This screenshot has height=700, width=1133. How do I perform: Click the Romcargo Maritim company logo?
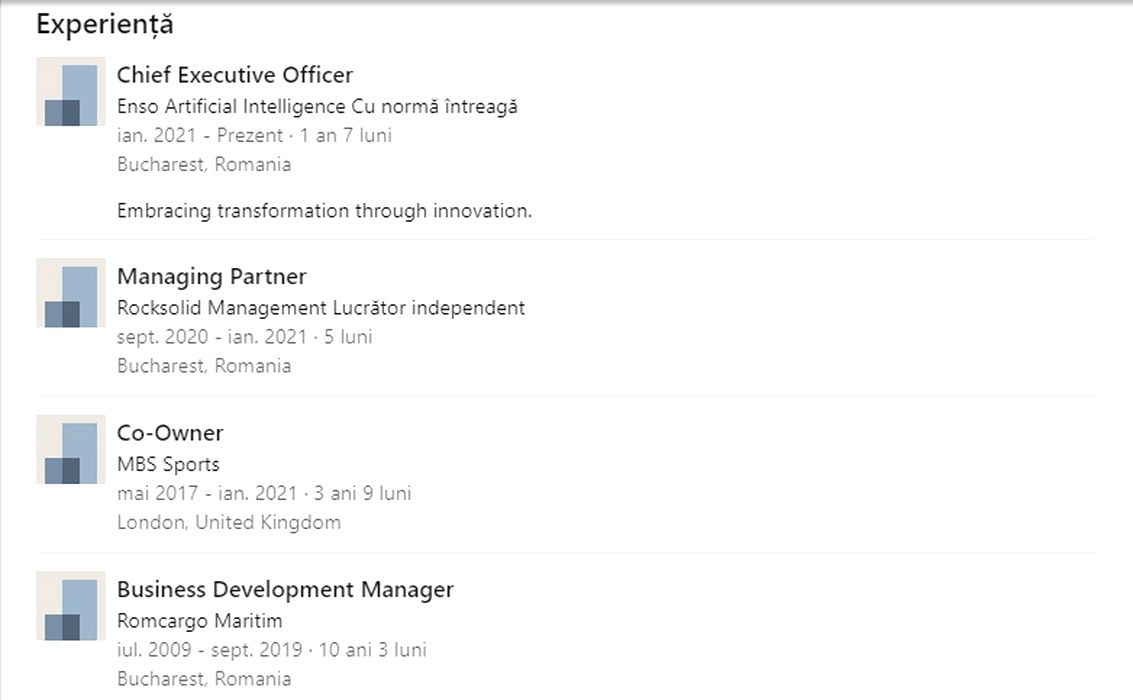pyautogui.click(x=71, y=606)
